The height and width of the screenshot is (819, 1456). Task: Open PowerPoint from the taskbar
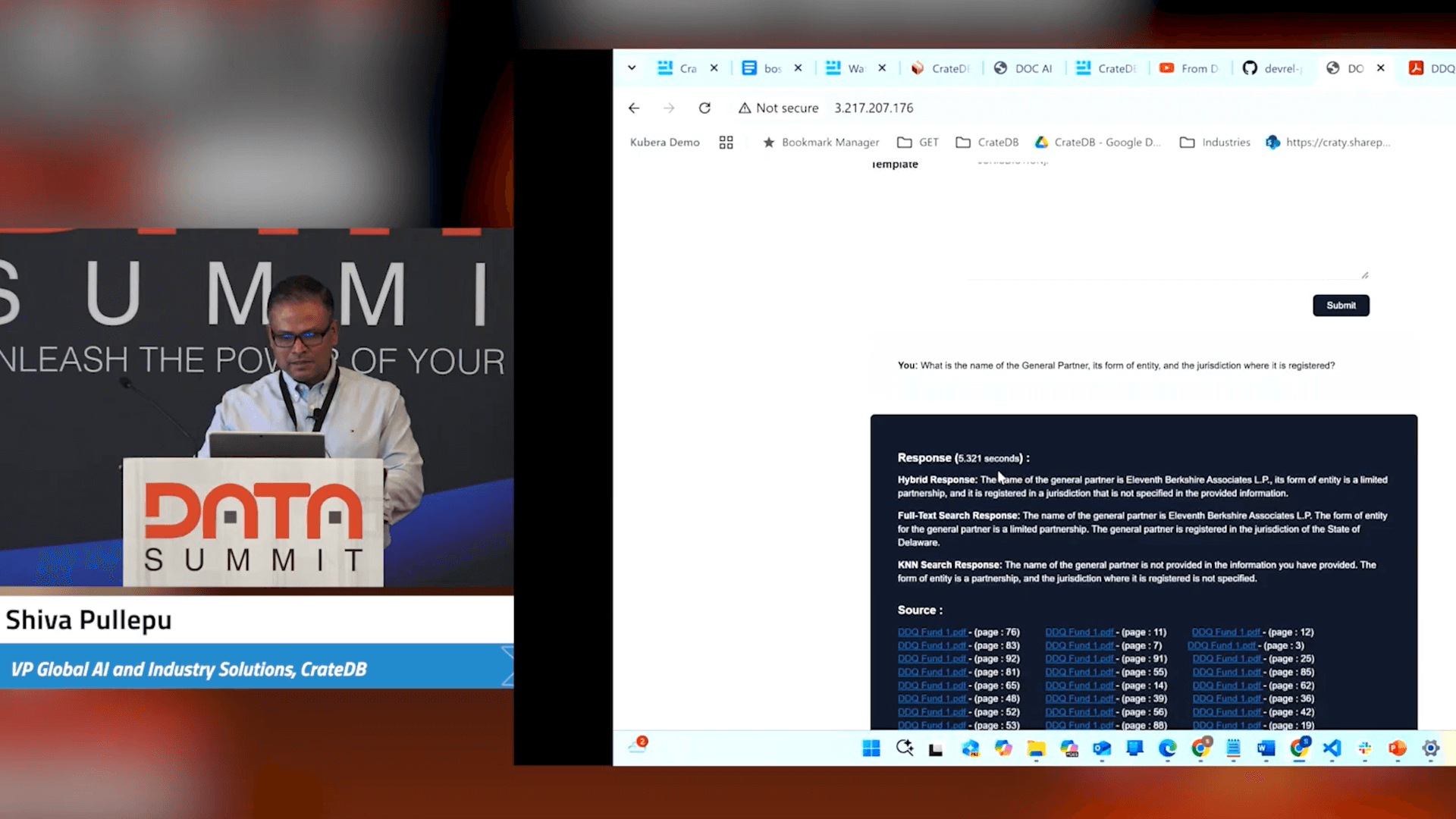(1398, 748)
